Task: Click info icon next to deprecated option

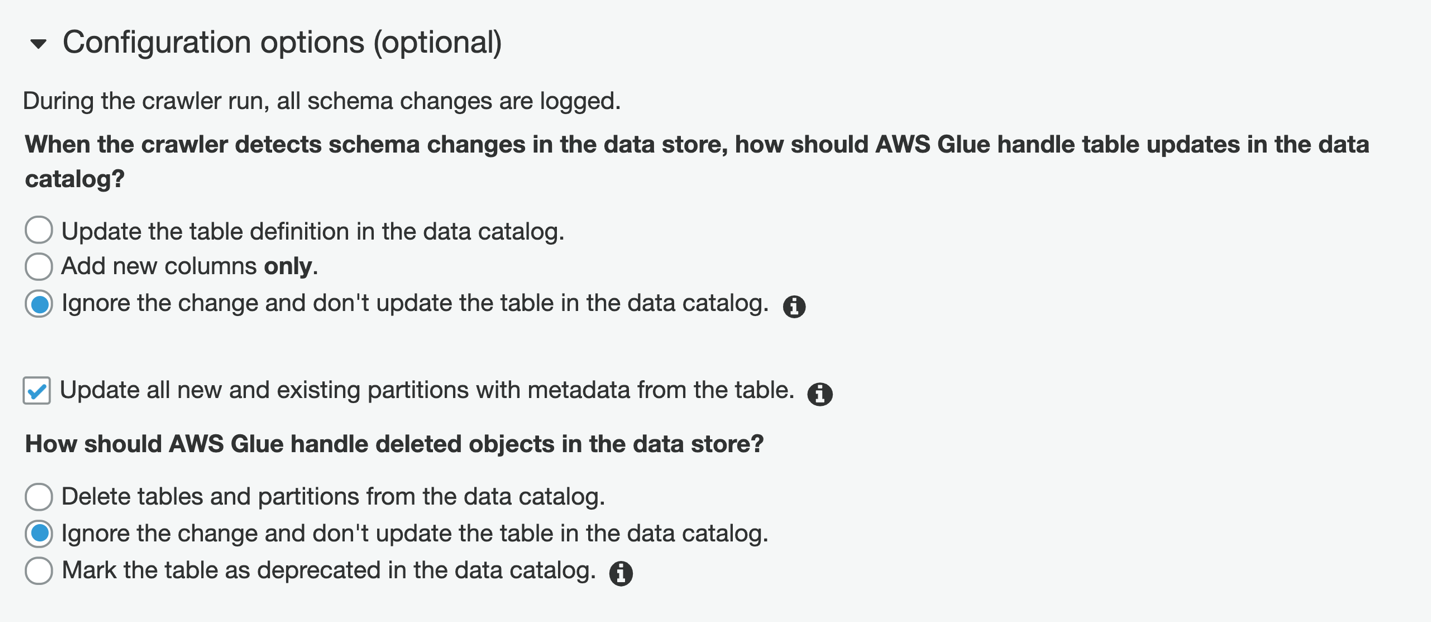Action: [621, 573]
